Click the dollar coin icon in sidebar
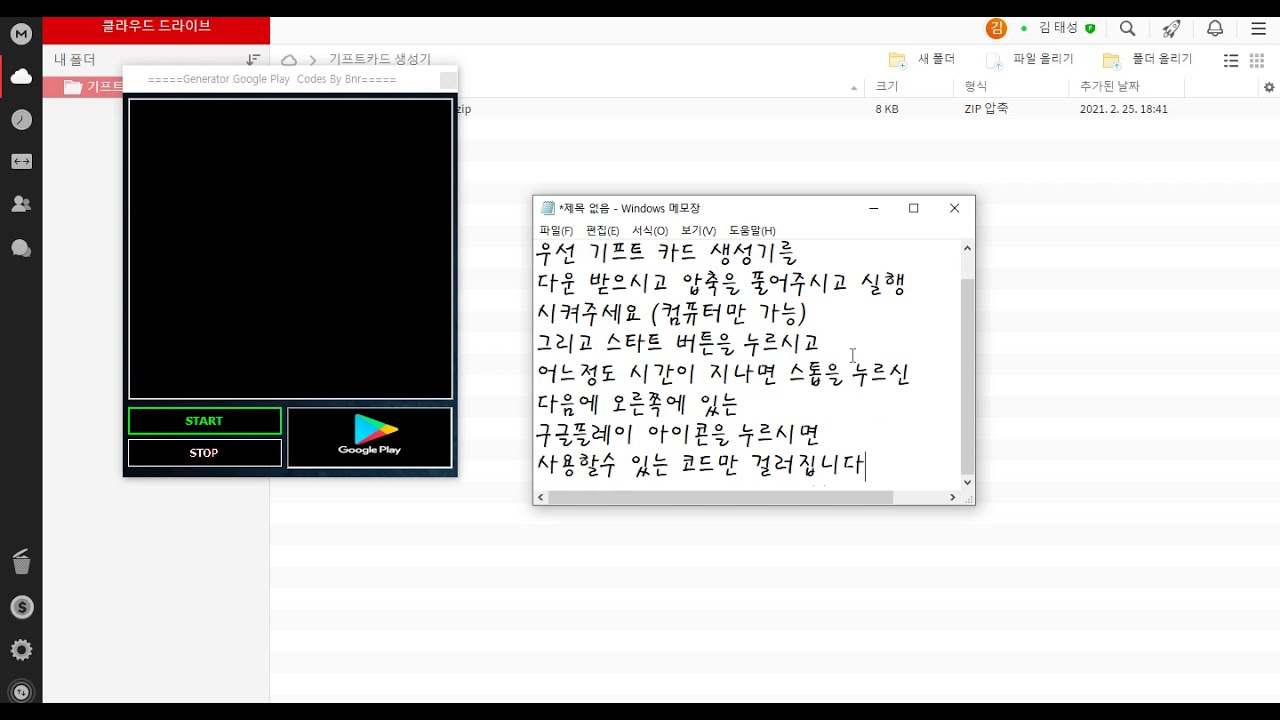The image size is (1280, 720). (x=21, y=607)
